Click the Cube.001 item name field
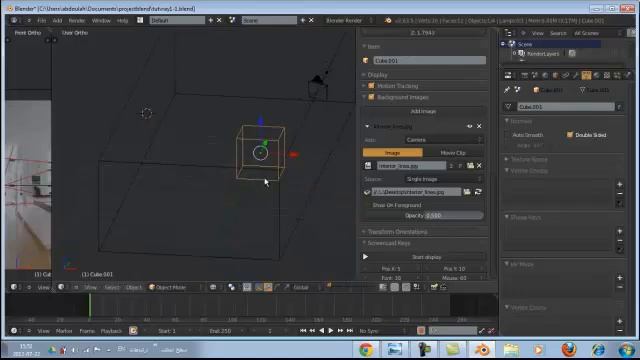The image size is (640, 360). 429,60
